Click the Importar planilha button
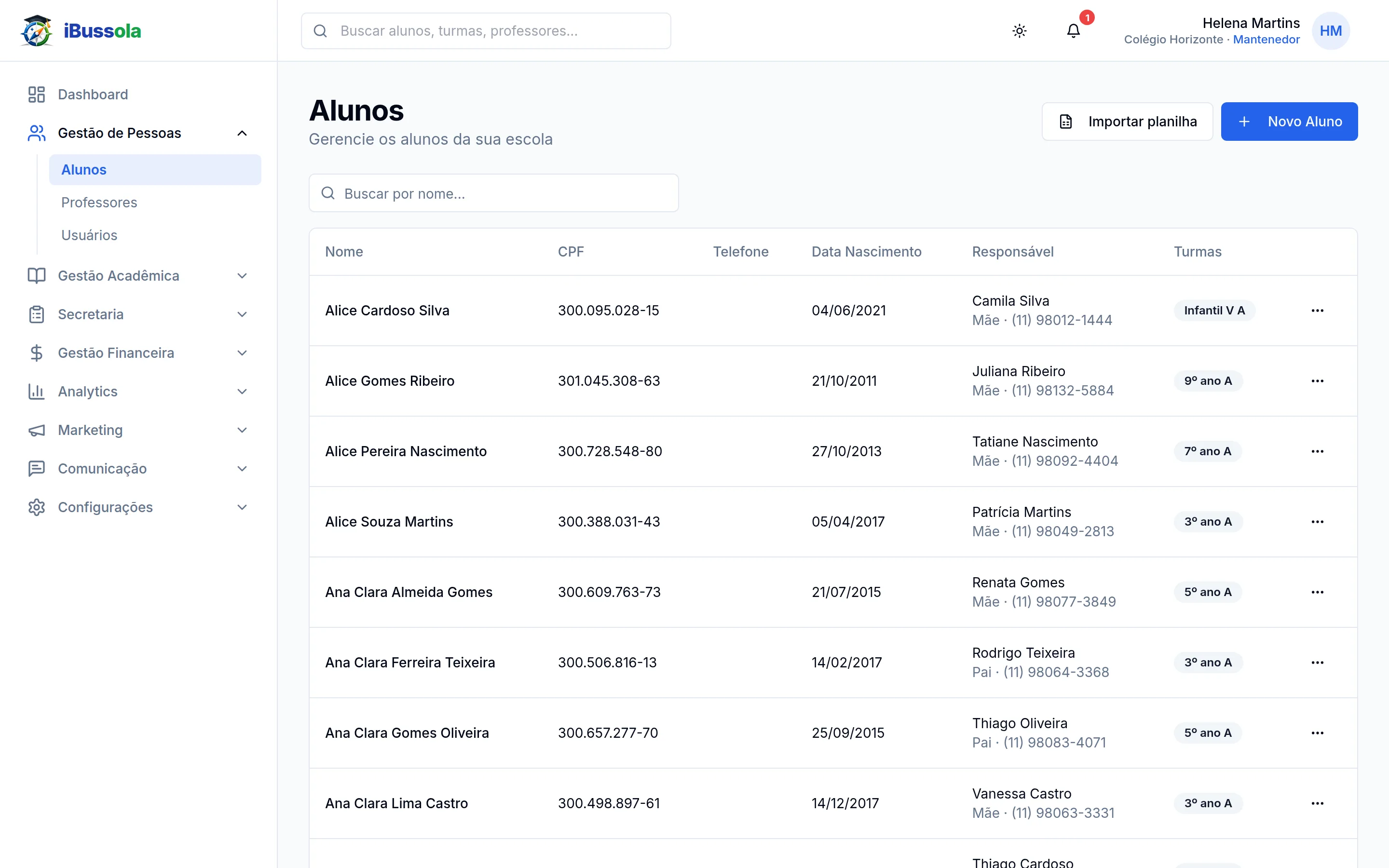 point(1127,122)
